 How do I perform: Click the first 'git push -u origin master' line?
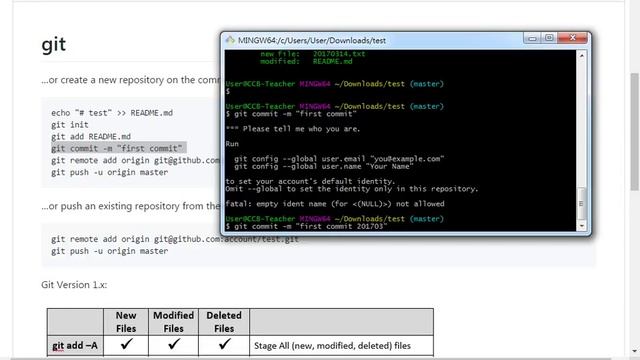[x=109, y=172]
